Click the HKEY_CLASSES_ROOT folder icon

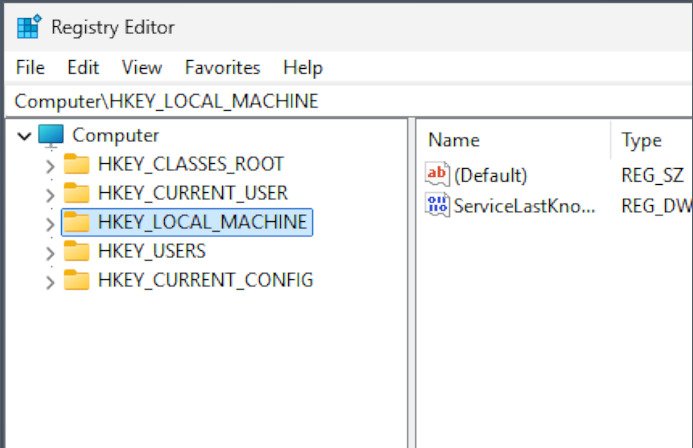coord(76,164)
